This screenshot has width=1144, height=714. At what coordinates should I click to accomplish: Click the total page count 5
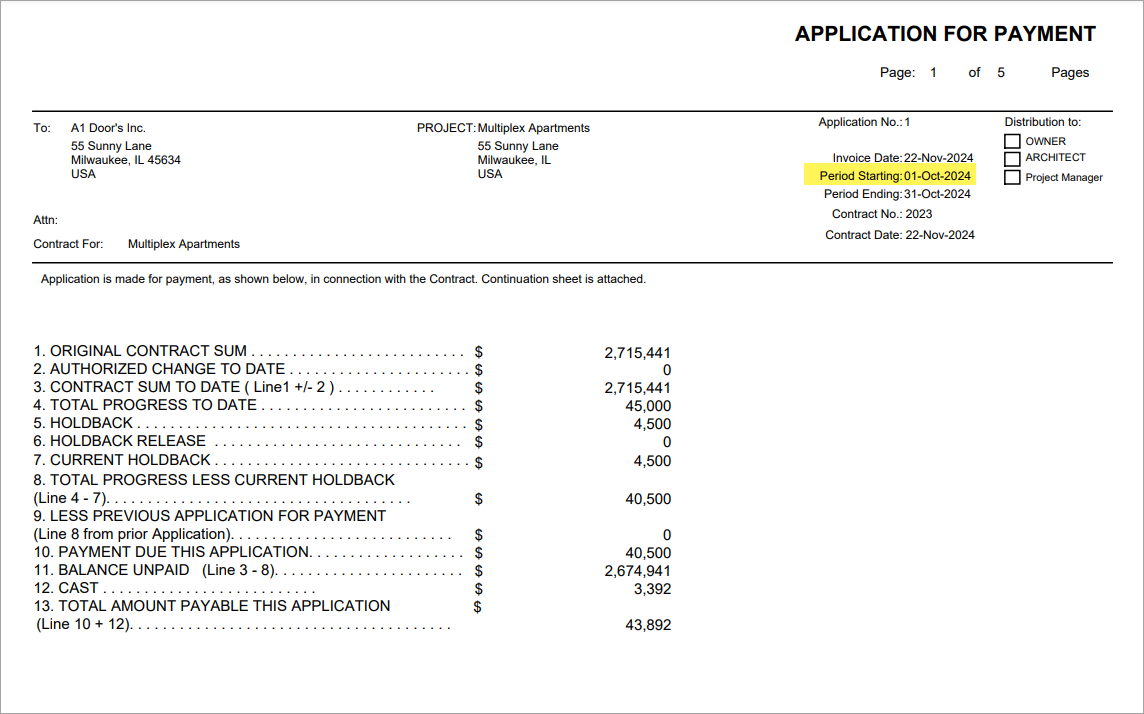click(1001, 72)
